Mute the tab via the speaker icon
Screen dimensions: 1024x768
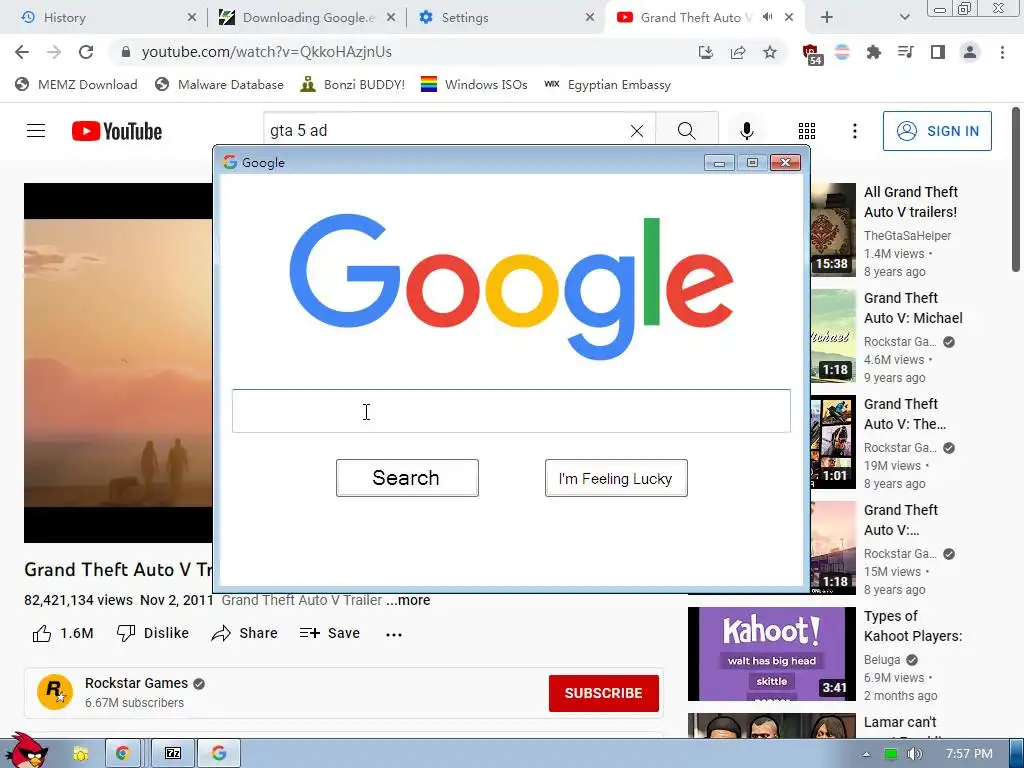(768, 18)
